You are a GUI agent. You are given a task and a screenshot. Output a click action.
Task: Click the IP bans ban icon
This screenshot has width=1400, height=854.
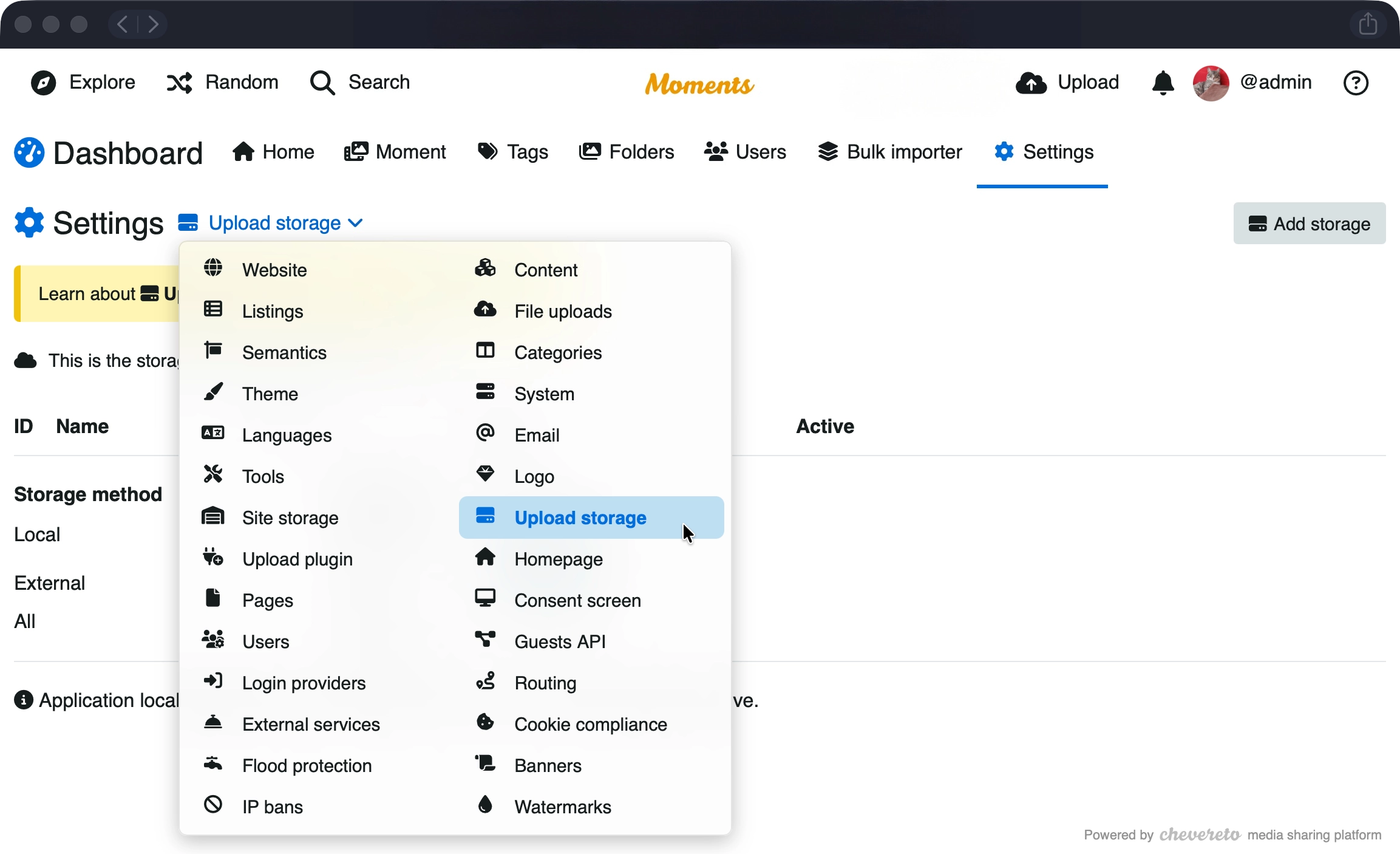coord(213,805)
